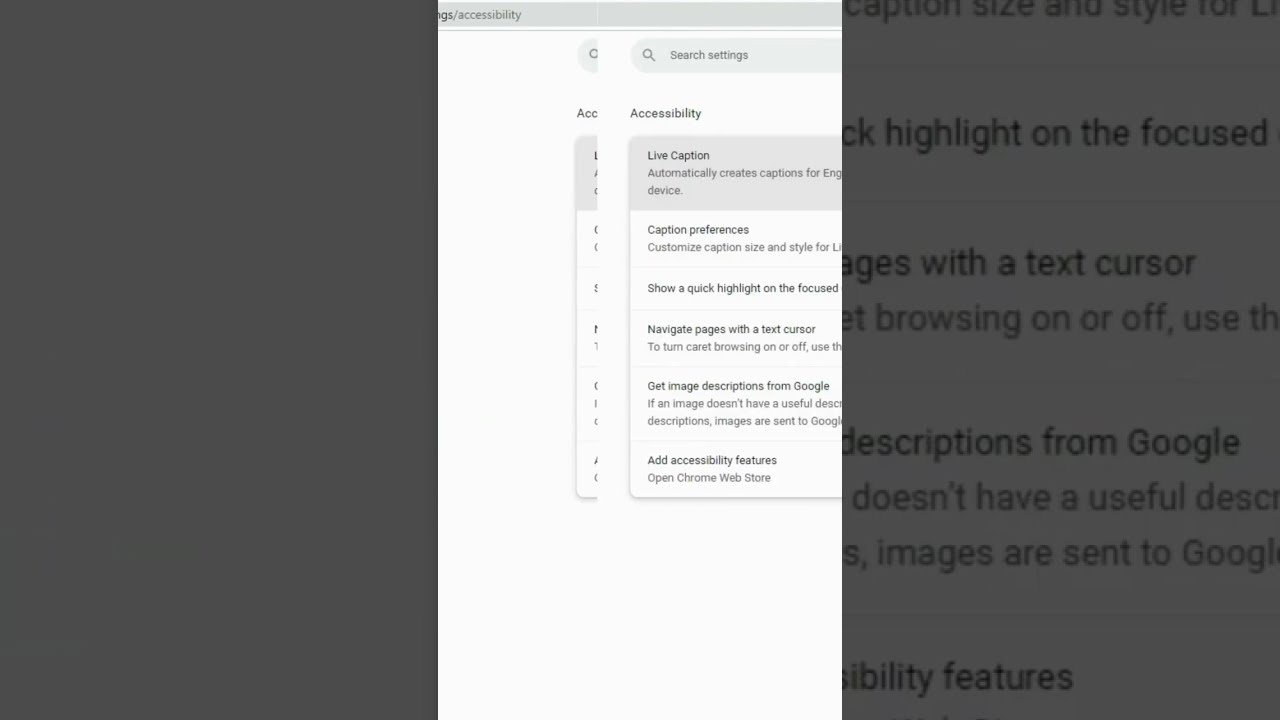Open Caption preferences
This screenshot has width=1280, height=720.
(736, 238)
